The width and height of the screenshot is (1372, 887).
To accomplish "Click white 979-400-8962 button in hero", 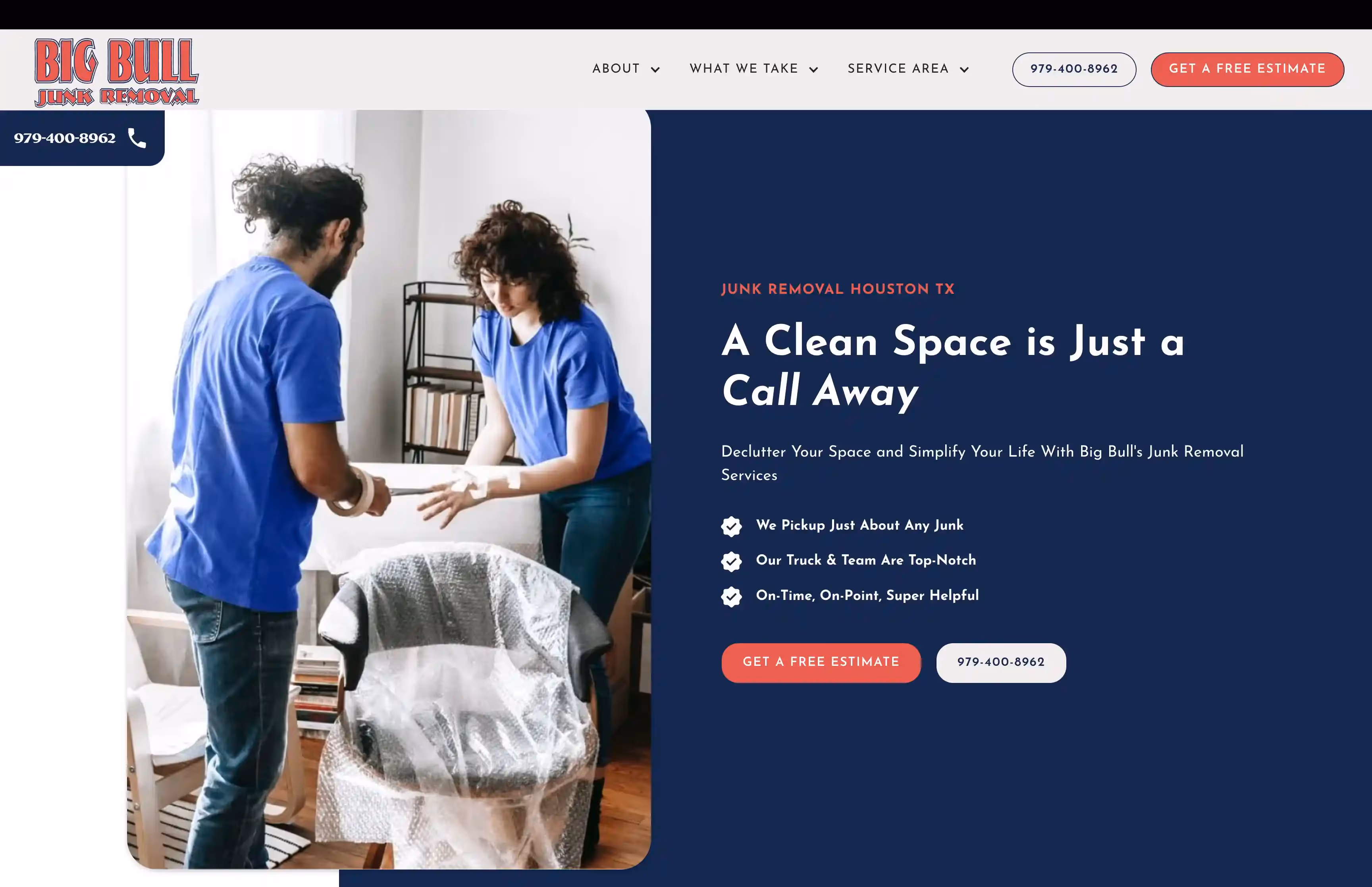I will pos(1001,662).
